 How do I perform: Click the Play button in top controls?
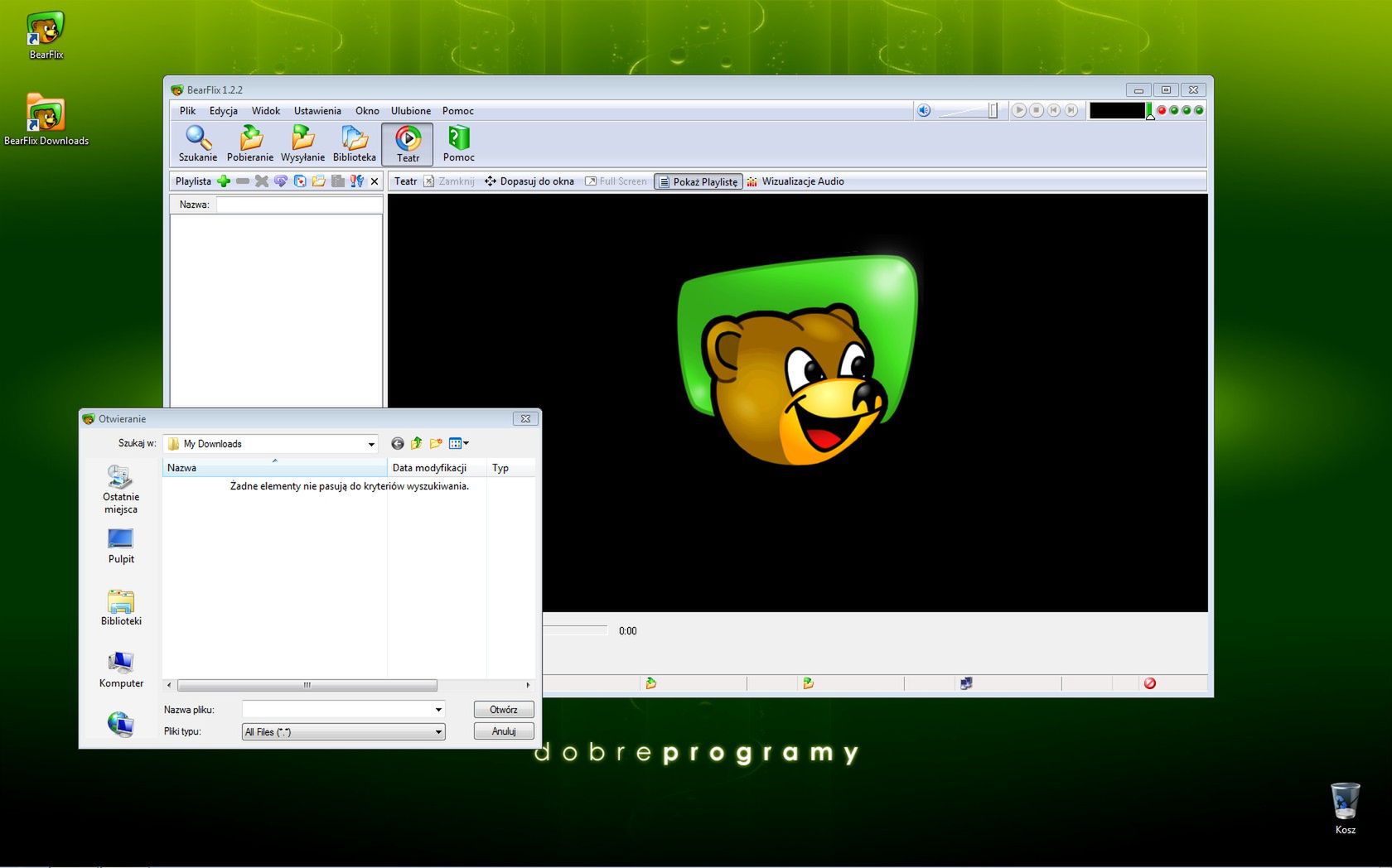(1019, 110)
